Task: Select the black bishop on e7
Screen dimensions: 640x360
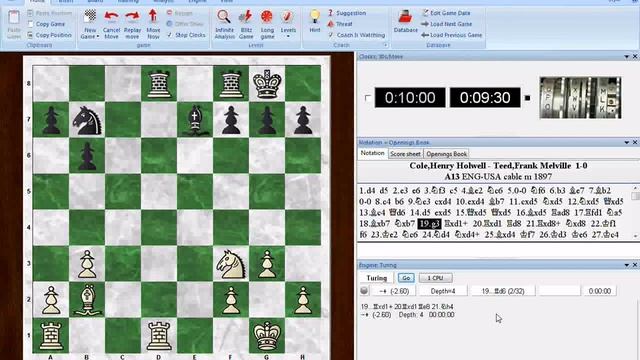Action: coord(195,120)
